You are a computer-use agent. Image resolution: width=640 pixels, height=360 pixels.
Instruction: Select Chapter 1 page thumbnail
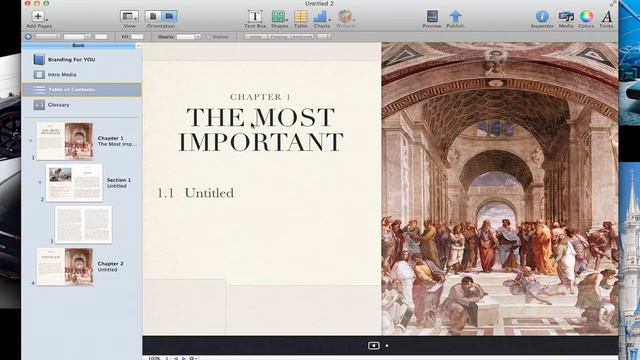pyautogui.click(x=64, y=141)
